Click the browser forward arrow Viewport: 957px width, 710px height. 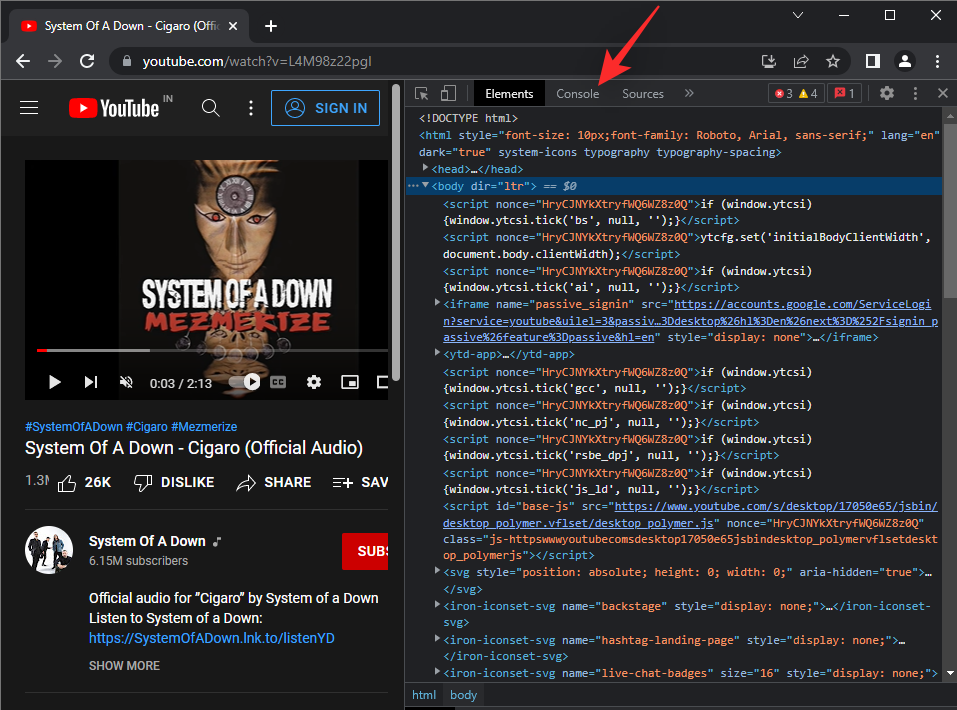click(x=55, y=61)
